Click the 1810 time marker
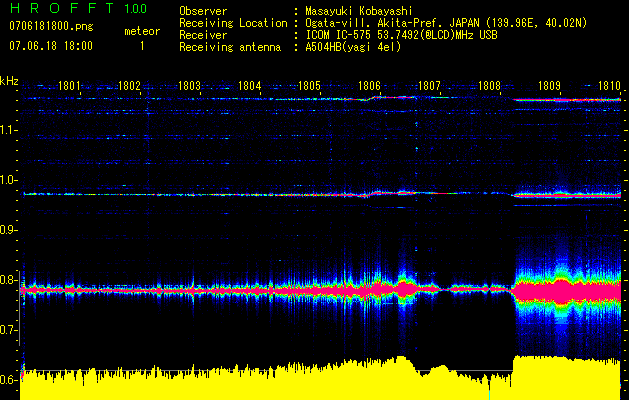The image size is (629, 400). tap(609, 85)
